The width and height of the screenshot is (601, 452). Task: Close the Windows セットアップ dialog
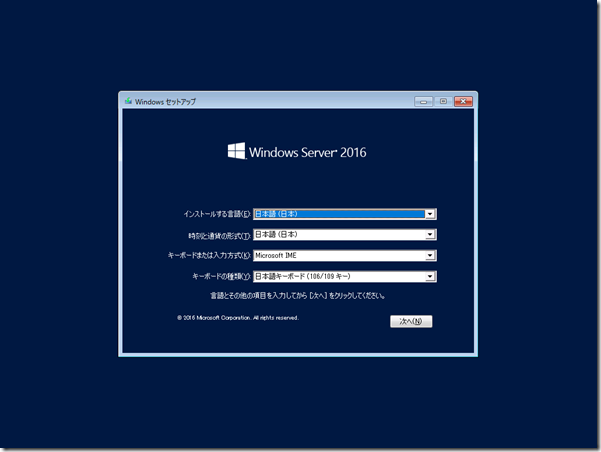click(463, 101)
